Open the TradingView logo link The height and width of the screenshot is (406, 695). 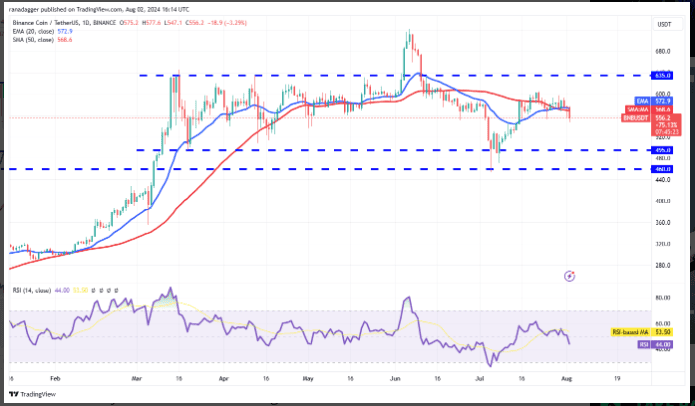tap(33, 394)
